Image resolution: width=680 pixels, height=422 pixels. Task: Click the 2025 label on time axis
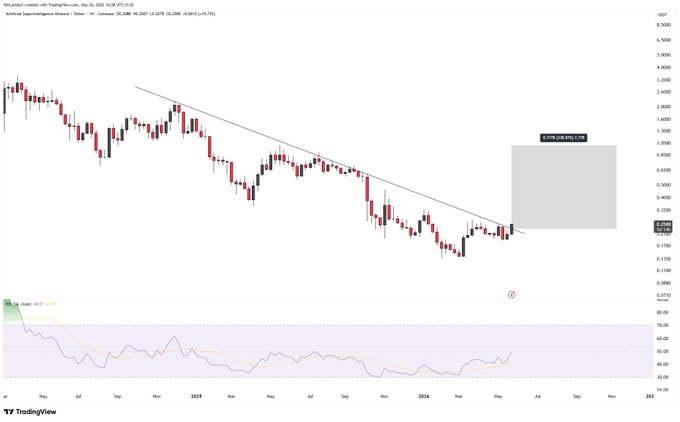coord(197,396)
